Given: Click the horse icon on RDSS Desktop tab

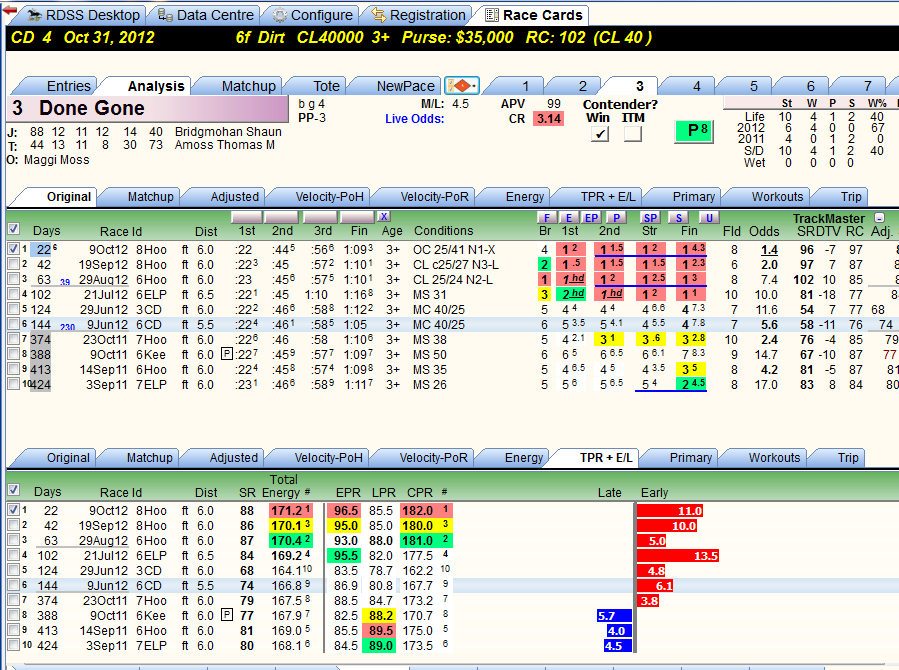Looking at the screenshot, I should (35, 15).
